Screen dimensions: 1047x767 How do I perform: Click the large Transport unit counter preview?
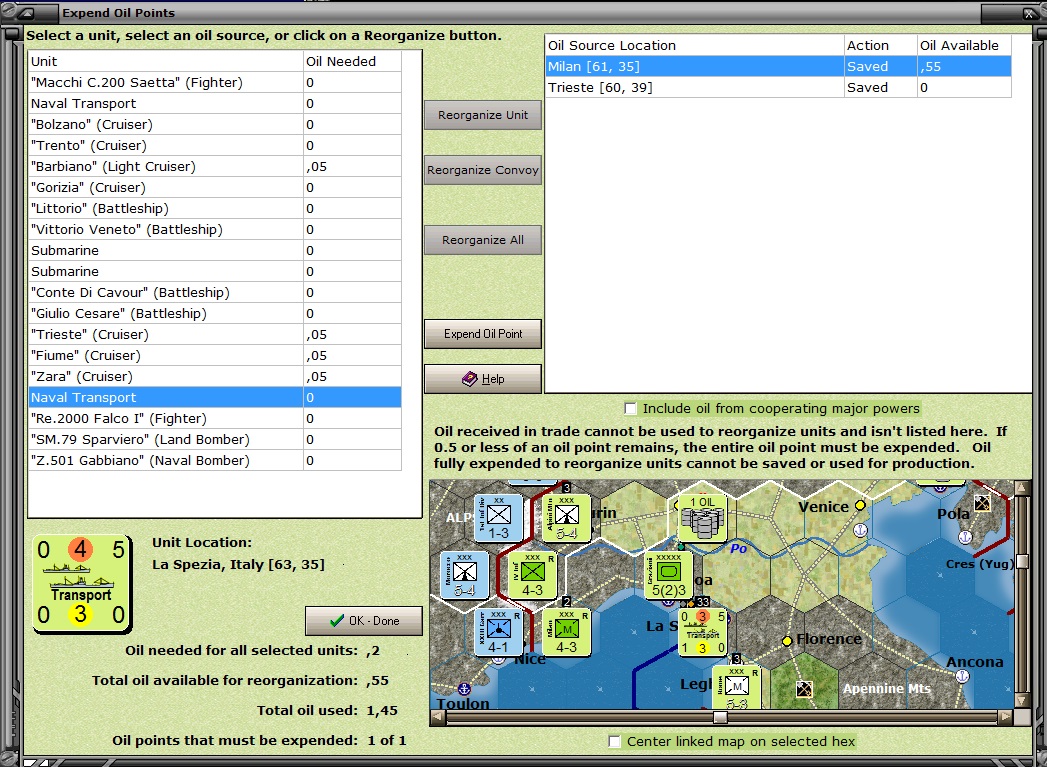tap(81, 583)
